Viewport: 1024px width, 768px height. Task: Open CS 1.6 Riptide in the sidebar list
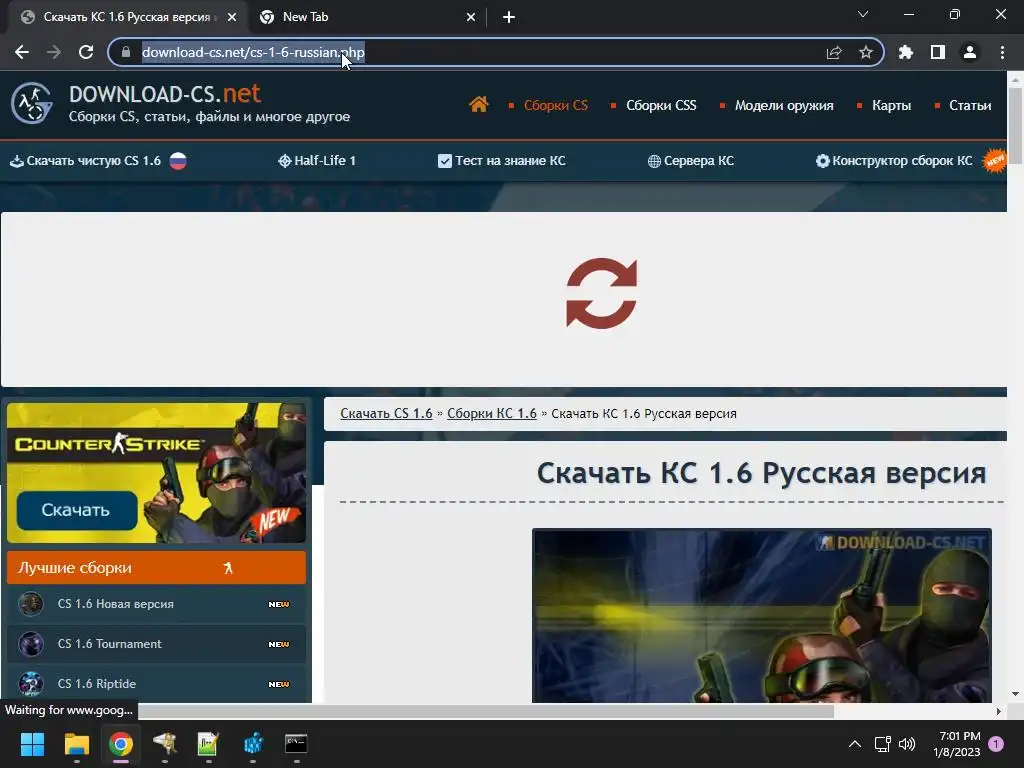click(156, 684)
